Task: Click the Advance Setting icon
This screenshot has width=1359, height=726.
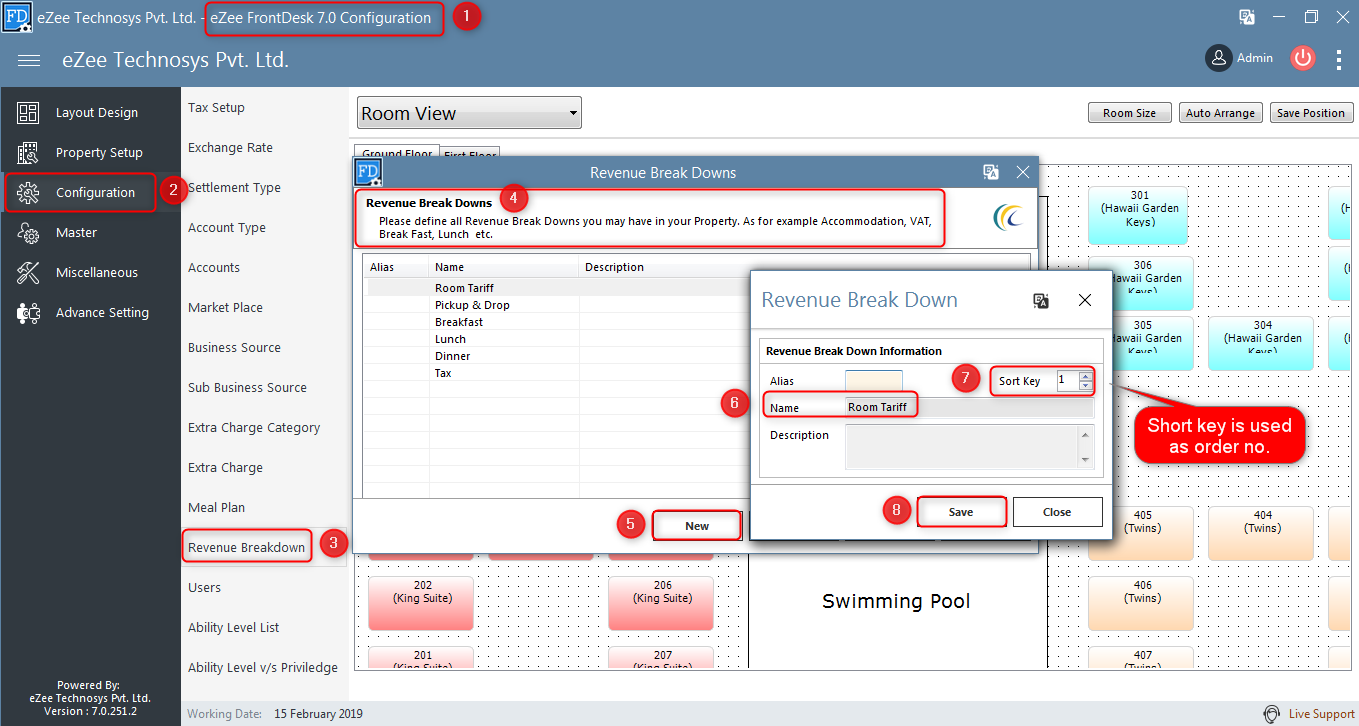Action: 28,313
